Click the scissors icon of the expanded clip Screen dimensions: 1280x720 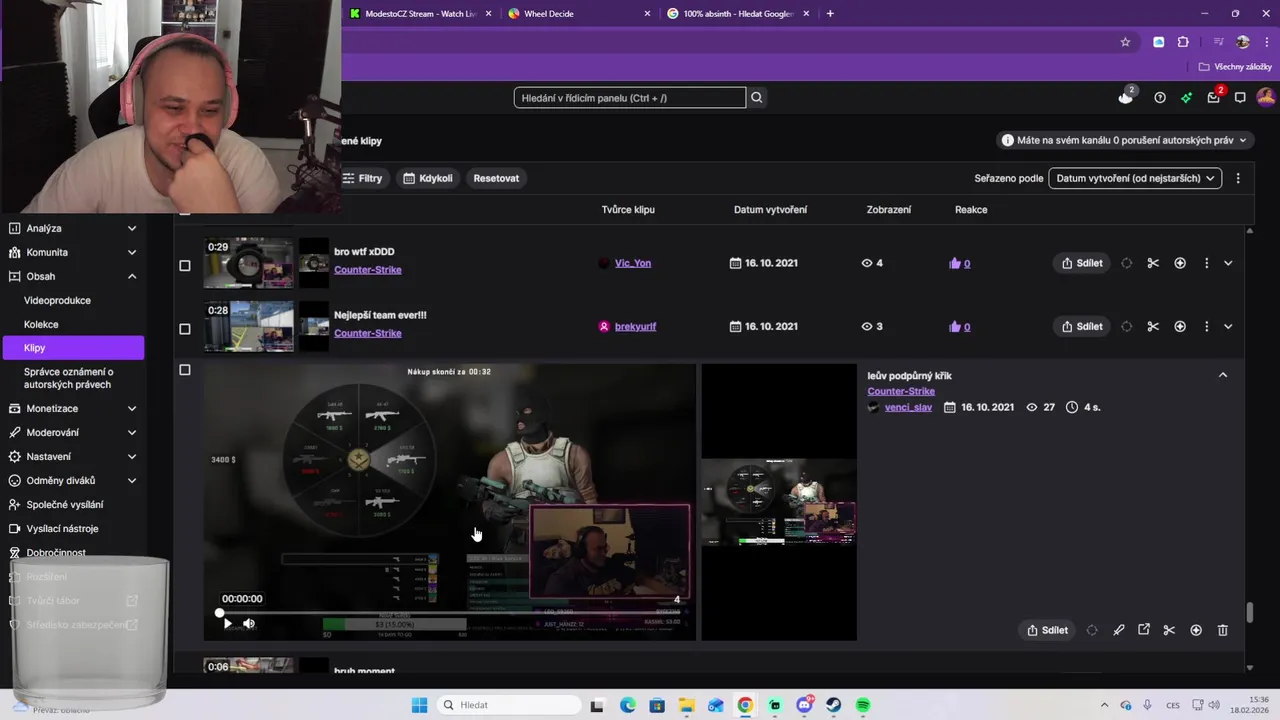tap(1169, 630)
